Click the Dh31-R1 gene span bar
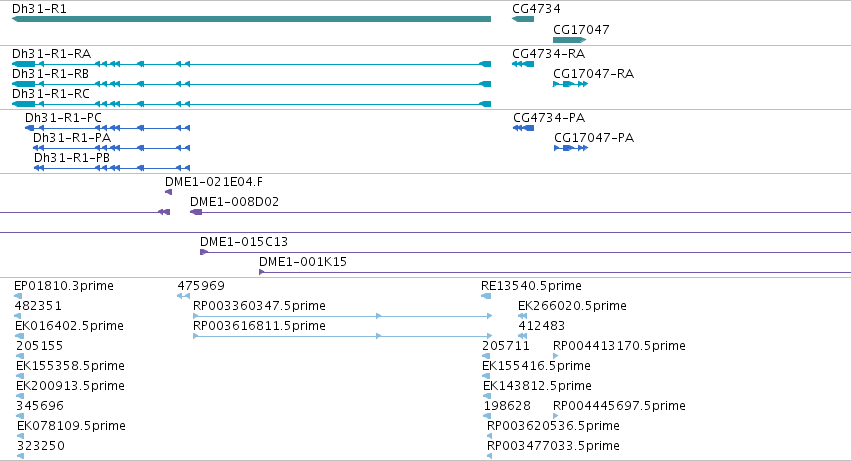The width and height of the screenshot is (851, 461). [251, 19]
